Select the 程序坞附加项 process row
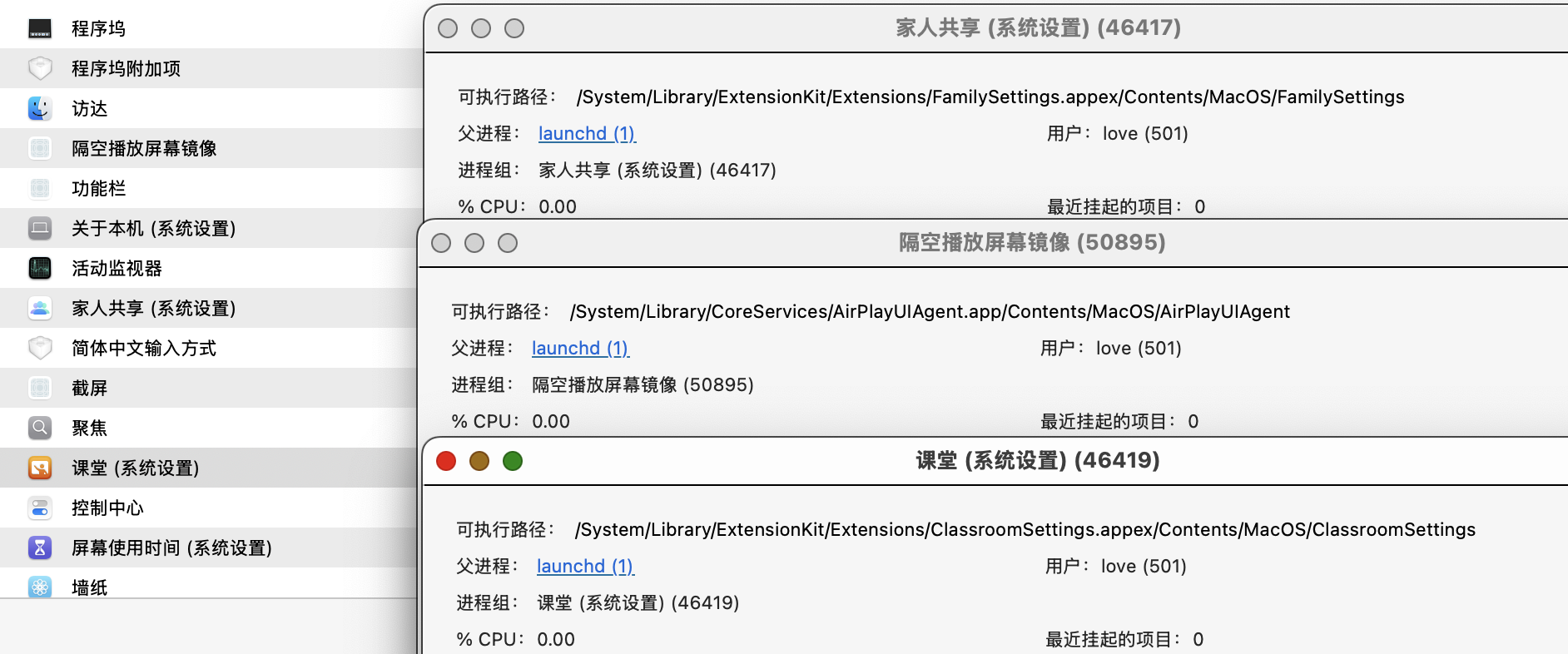This screenshot has height=654, width=1568. tap(127, 68)
